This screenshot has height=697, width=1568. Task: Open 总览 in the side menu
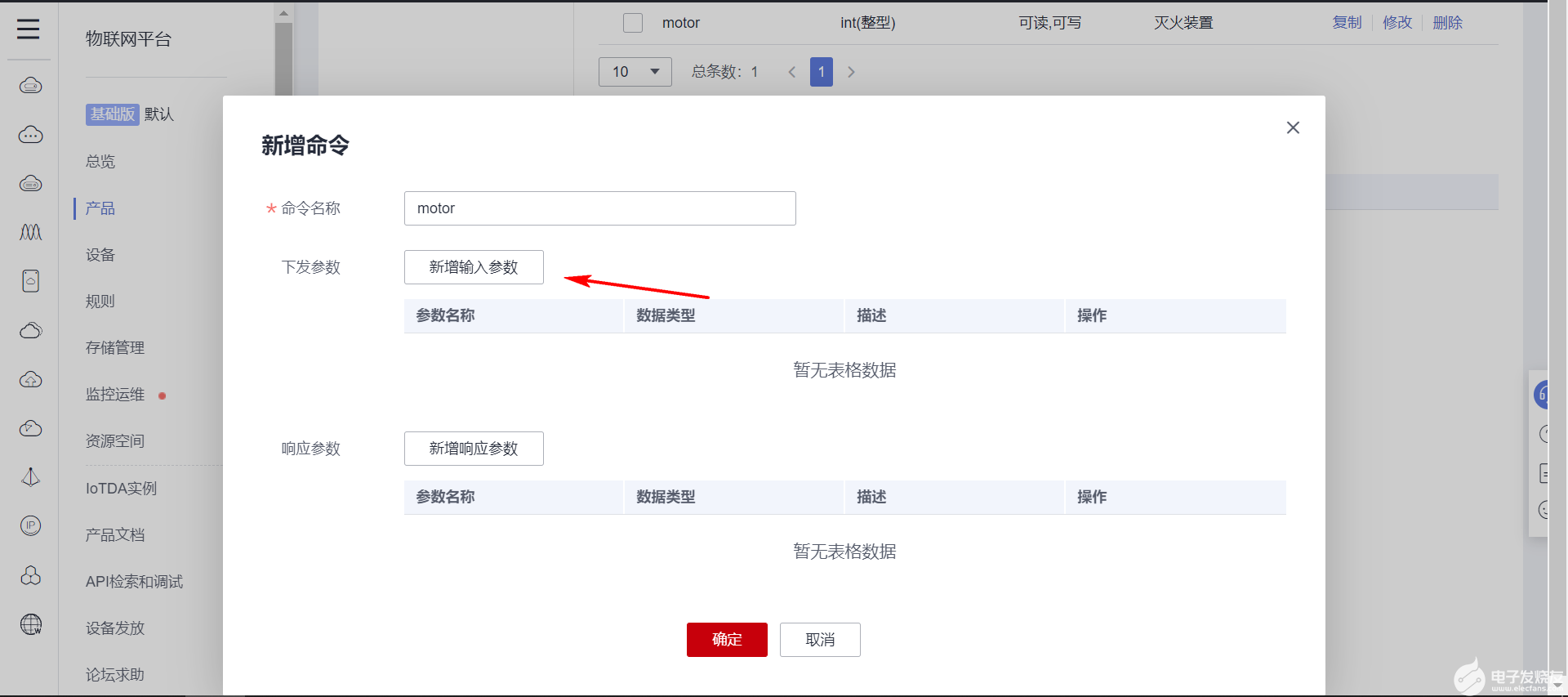pyautogui.click(x=100, y=162)
